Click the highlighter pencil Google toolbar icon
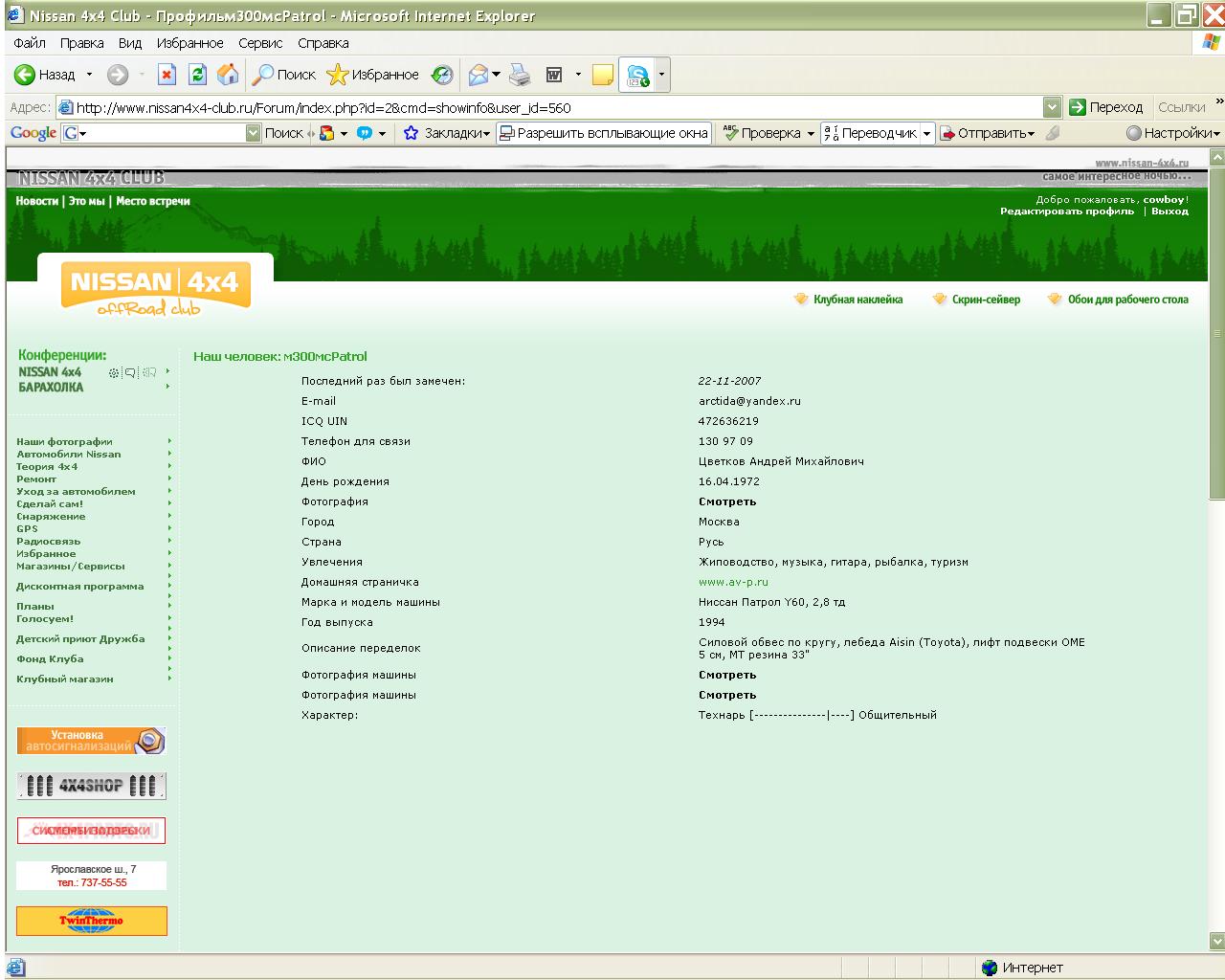1225x980 pixels. pyautogui.click(x=1053, y=133)
